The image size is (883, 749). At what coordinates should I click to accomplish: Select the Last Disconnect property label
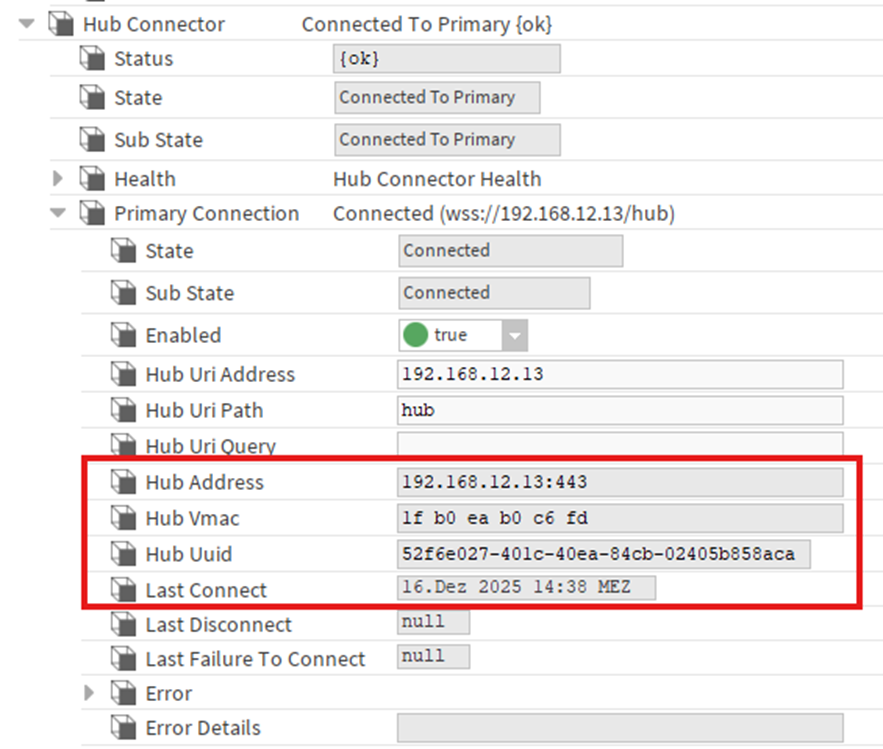218,625
